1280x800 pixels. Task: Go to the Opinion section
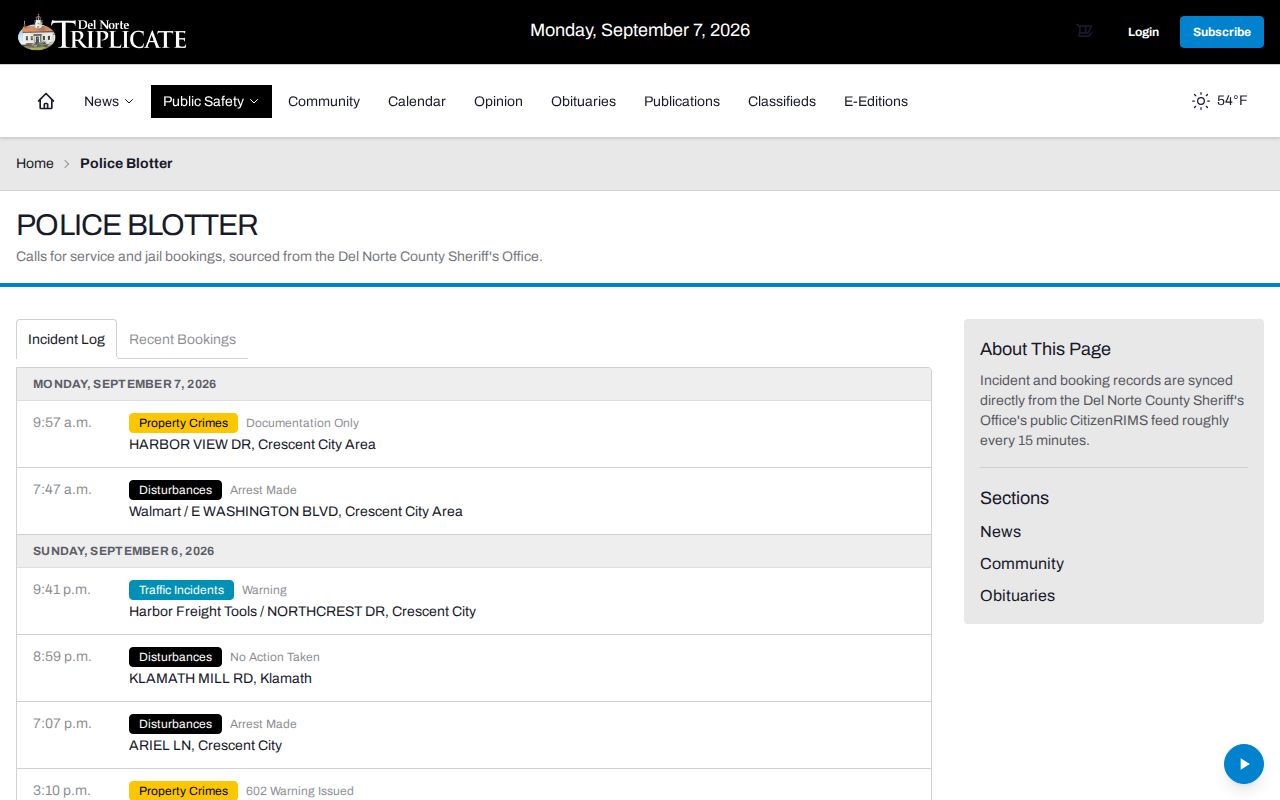498,101
